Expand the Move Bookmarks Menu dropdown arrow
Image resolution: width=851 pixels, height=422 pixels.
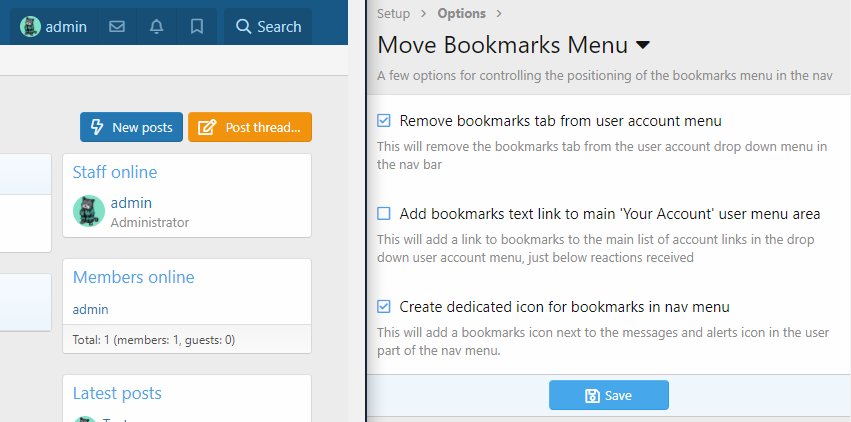[643, 46]
